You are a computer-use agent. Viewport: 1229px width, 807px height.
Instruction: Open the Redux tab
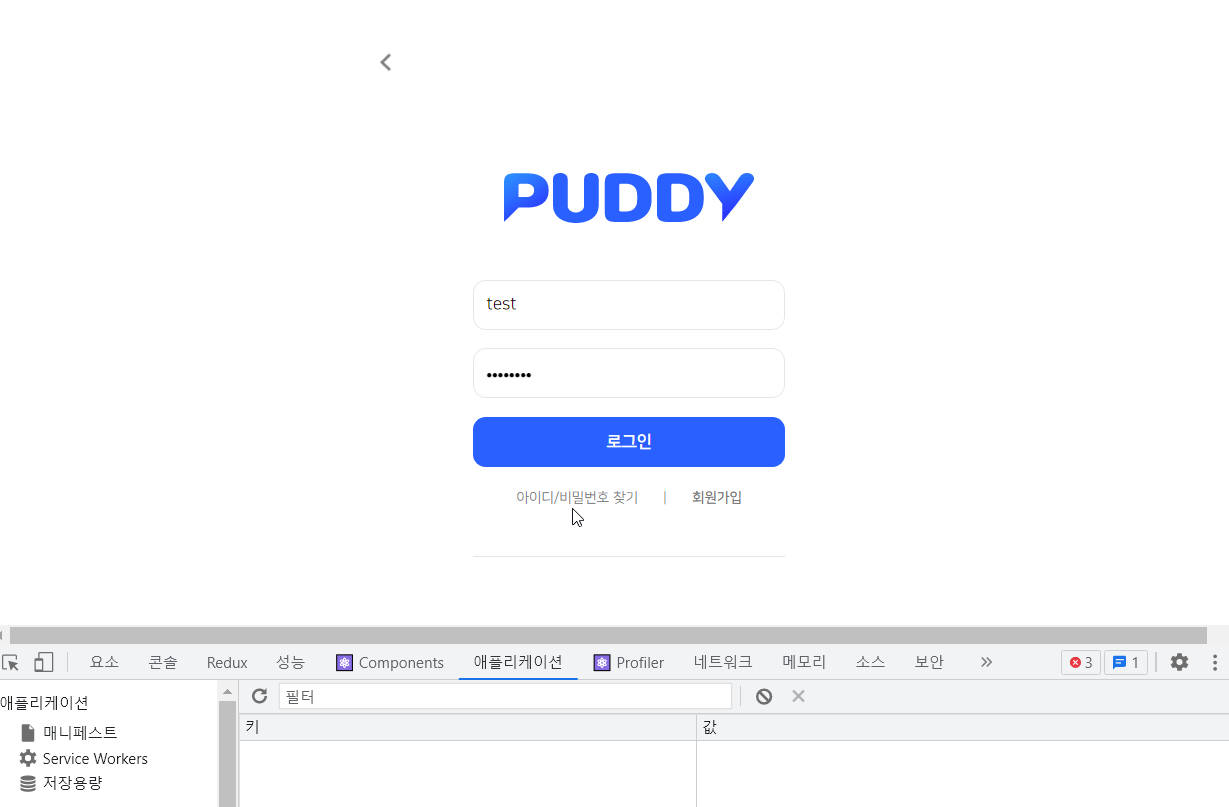(227, 662)
